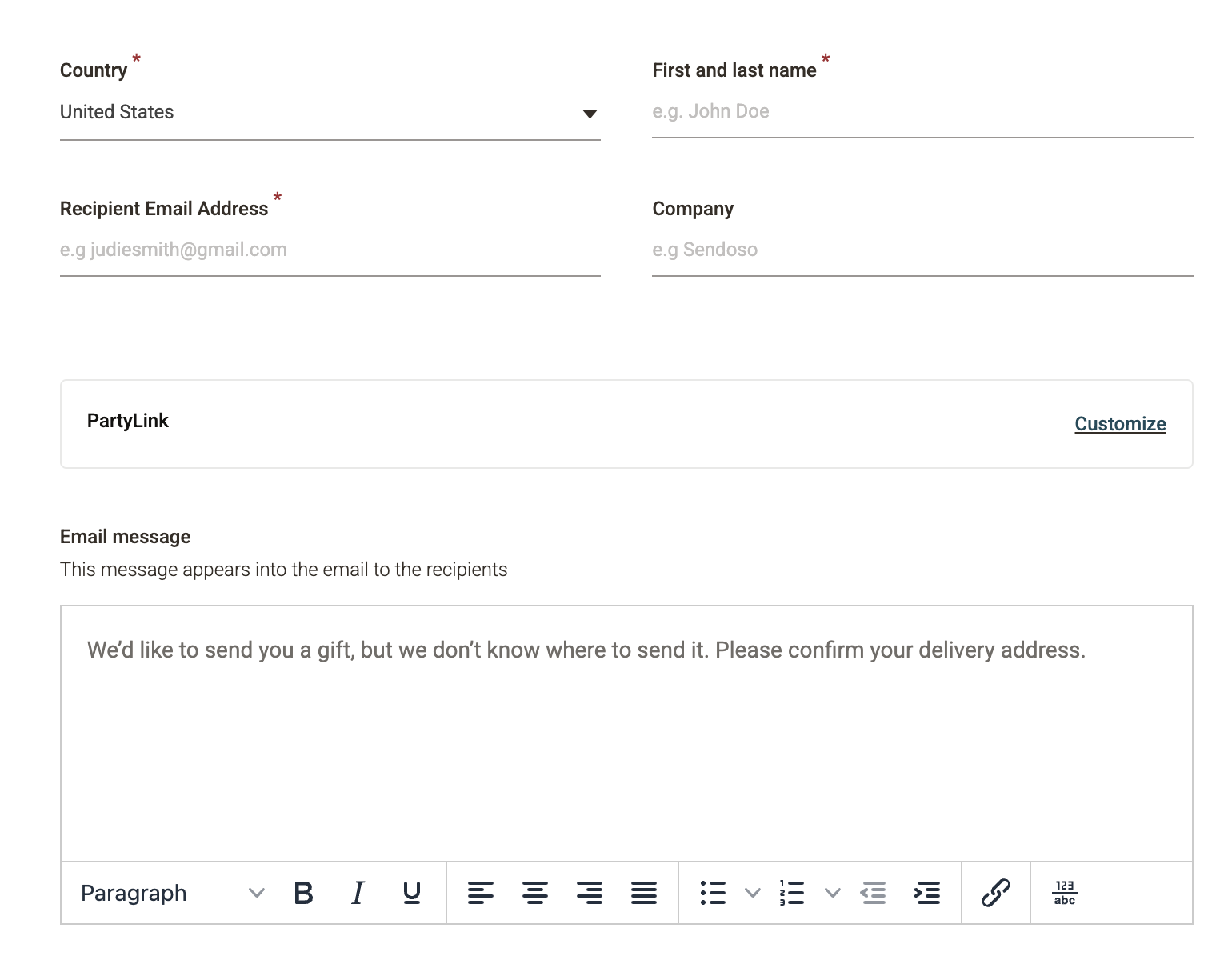Insert a numbered list
The height and width of the screenshot is (968, 1232).
click(792, 893)
